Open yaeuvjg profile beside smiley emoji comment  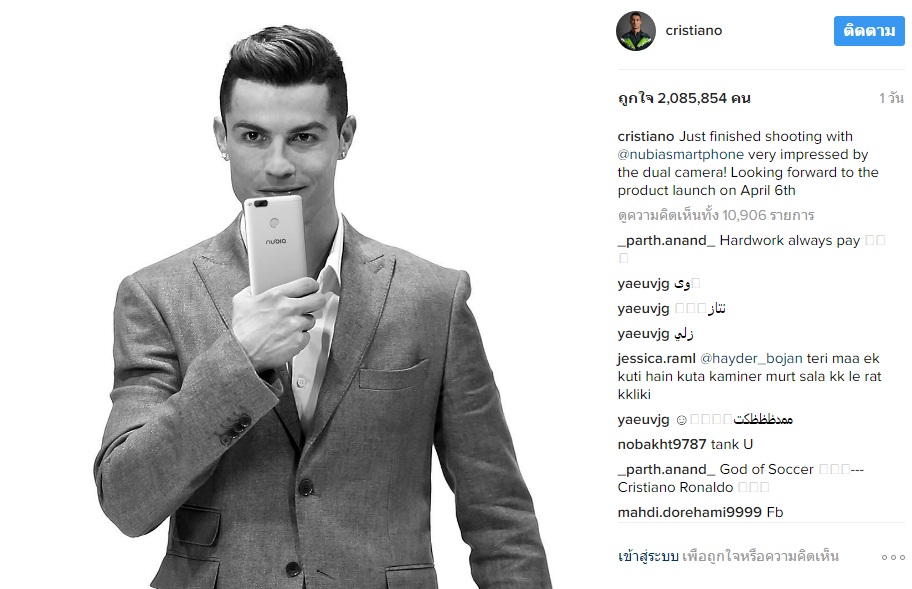pos(643,419)
